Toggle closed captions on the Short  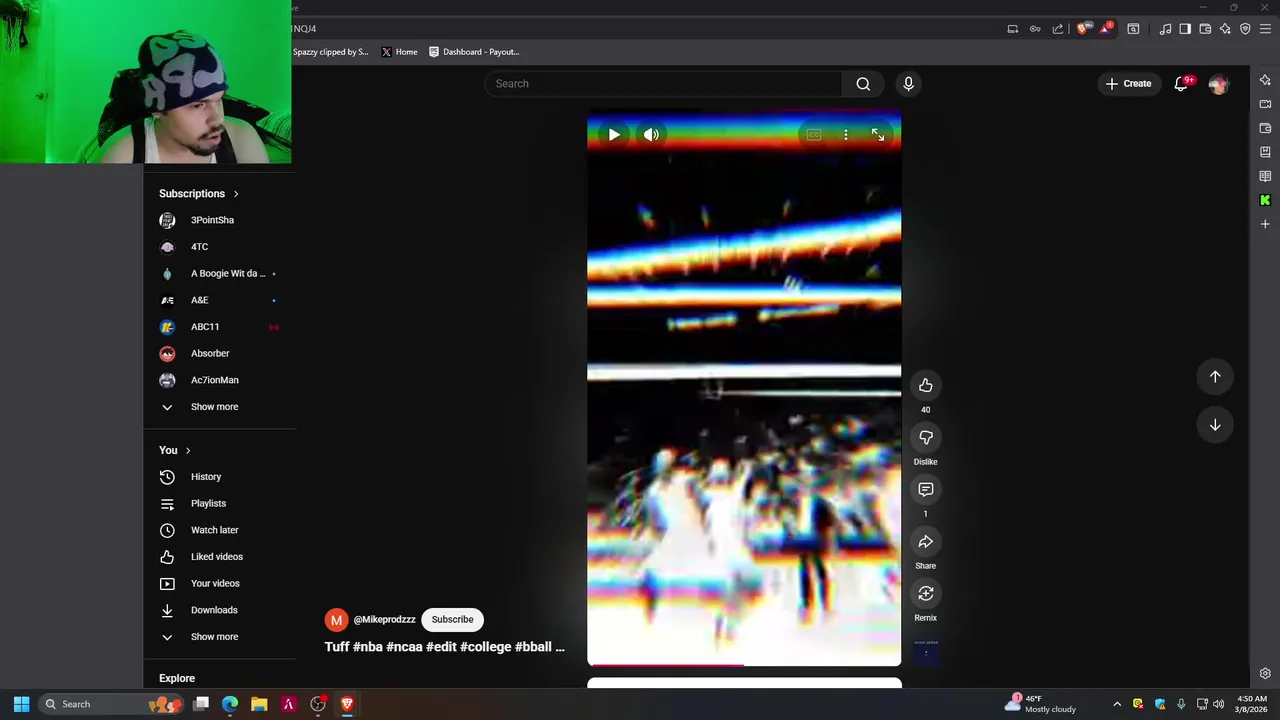click(814, 135)
